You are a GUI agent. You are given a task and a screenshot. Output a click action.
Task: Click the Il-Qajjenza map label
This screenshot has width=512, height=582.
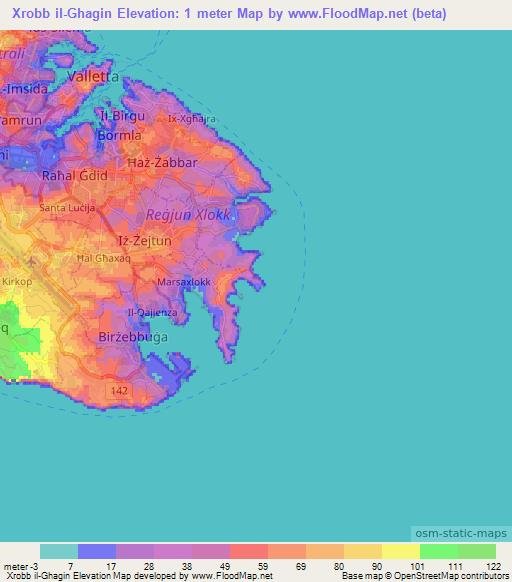coord(152,313)
